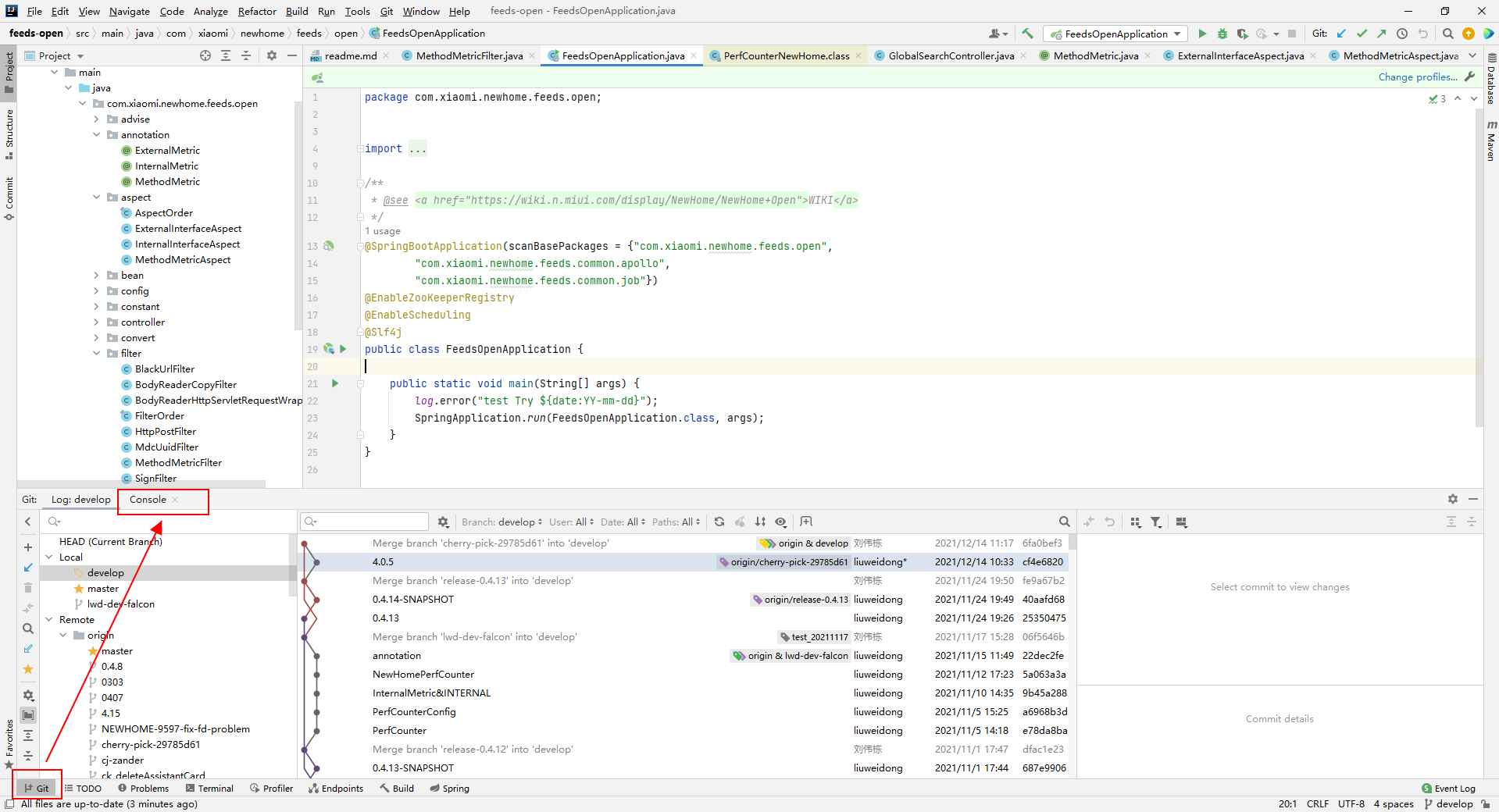
Task: Toggle the Git tool window button
Action: click(x=37, y=788)
